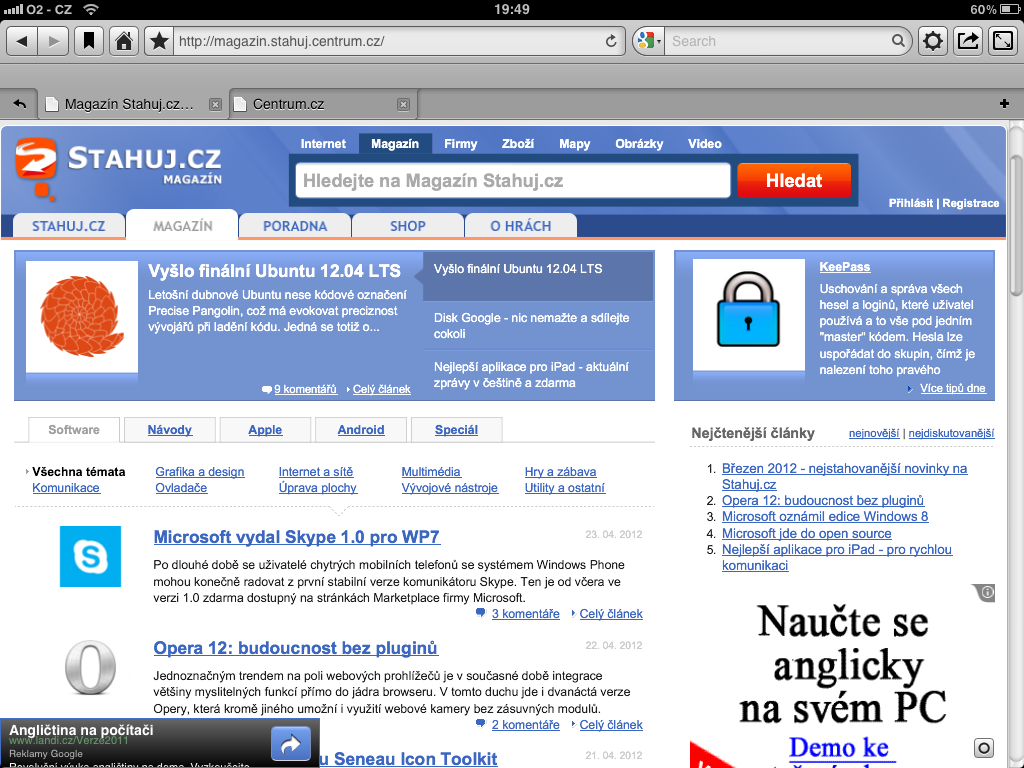
Task: Tap the ad info icon above banner
Action: tap(986, 592)
